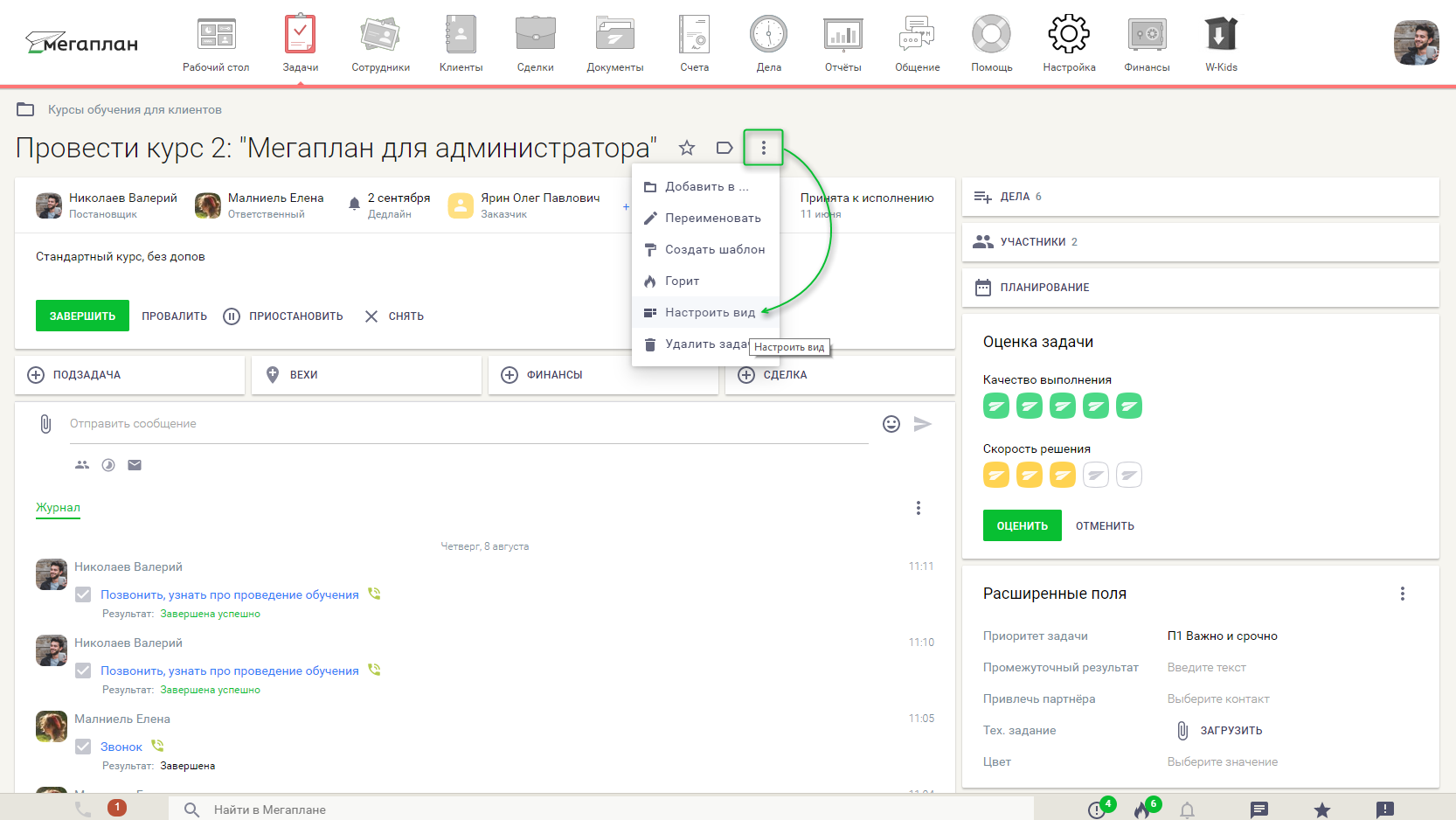Pause task with ПРИОСТАНОВИТЬ
Screen dimensions: 1456x820
pyautogui.click(x=283, y=316)
